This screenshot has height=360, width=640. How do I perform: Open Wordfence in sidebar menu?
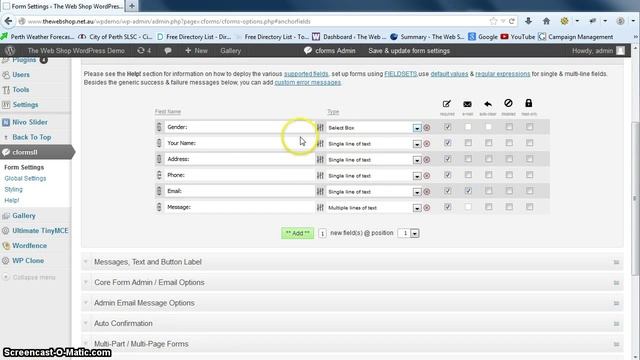(x=29, y=246)
